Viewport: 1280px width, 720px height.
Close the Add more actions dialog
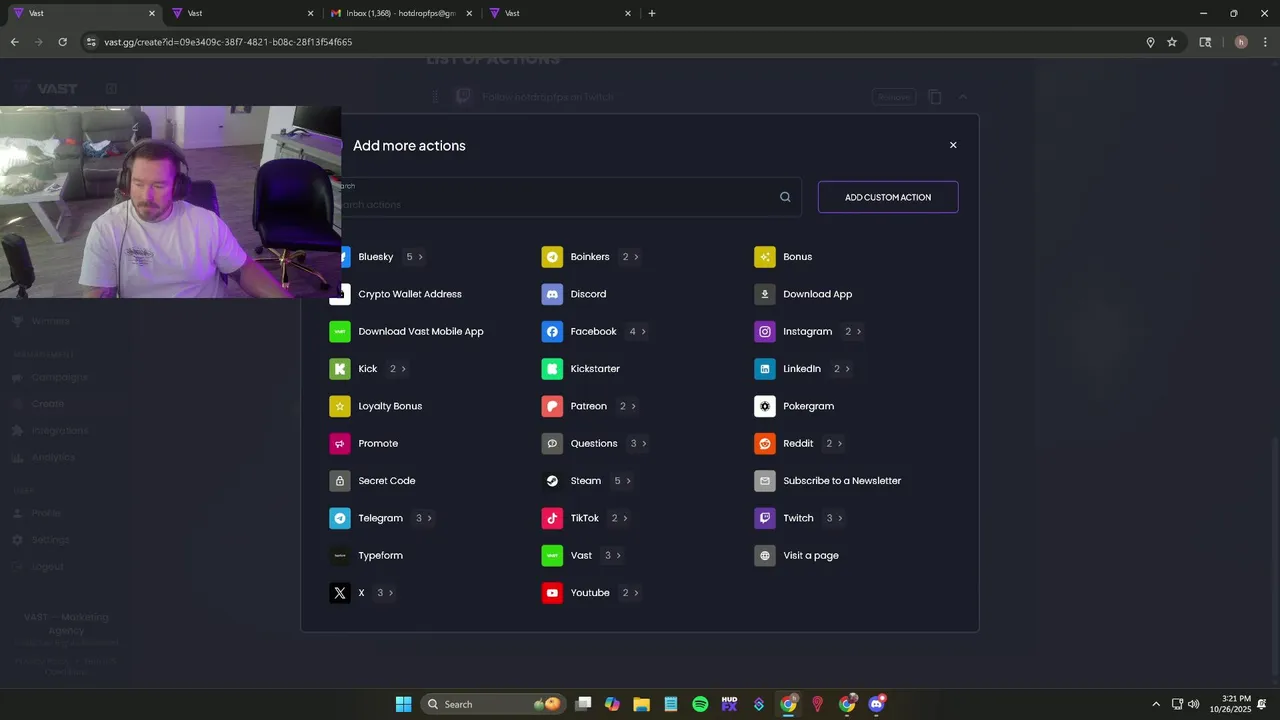pyautogui.click(x=953, y=145)
